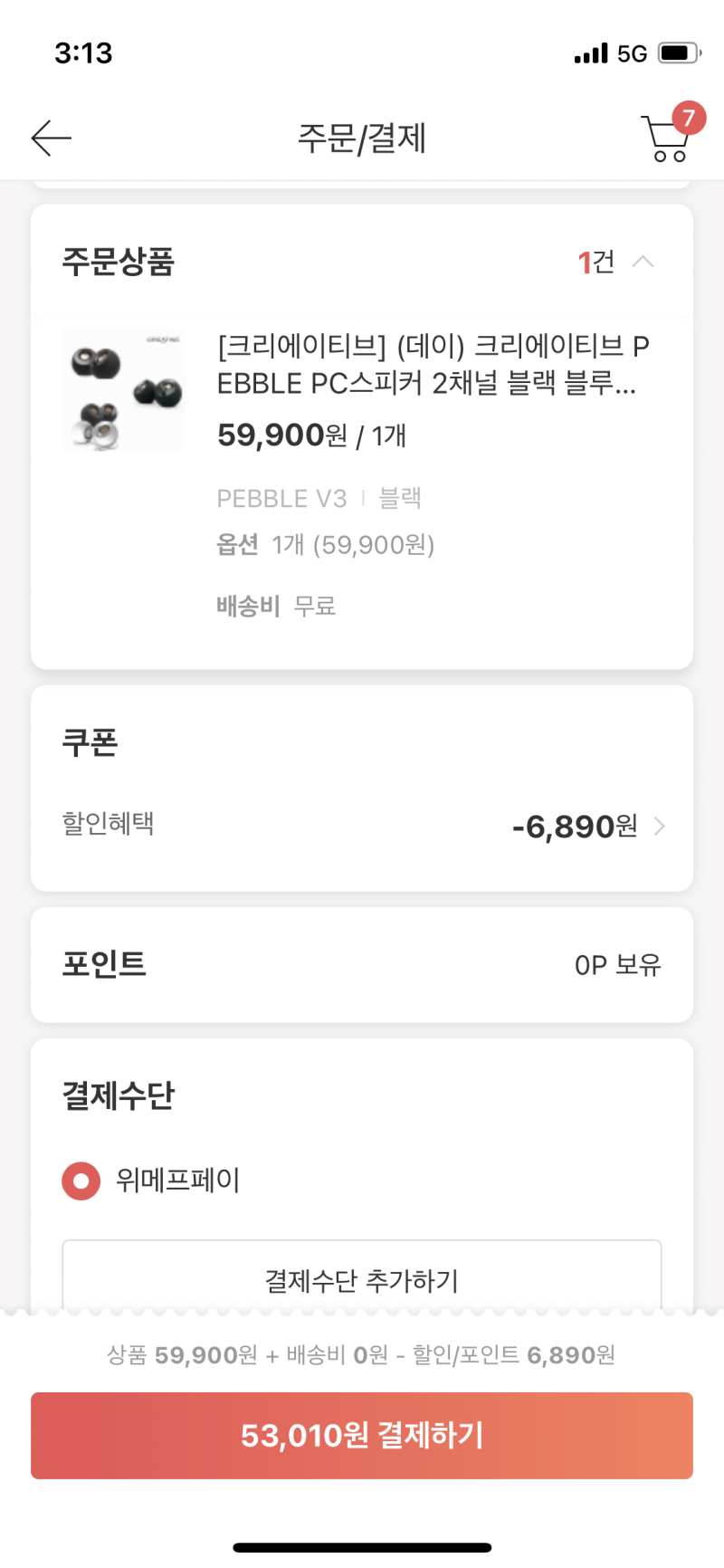
Task: Tap the back arrow icon
Action: 51,138
